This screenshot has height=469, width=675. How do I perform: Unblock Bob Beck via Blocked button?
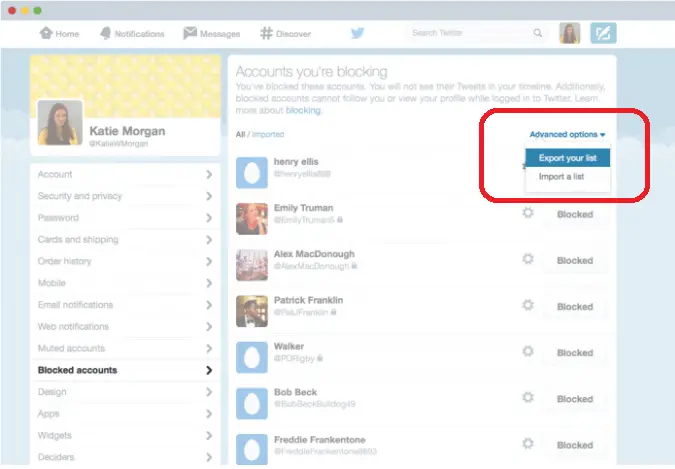click(x=575, y=399)
